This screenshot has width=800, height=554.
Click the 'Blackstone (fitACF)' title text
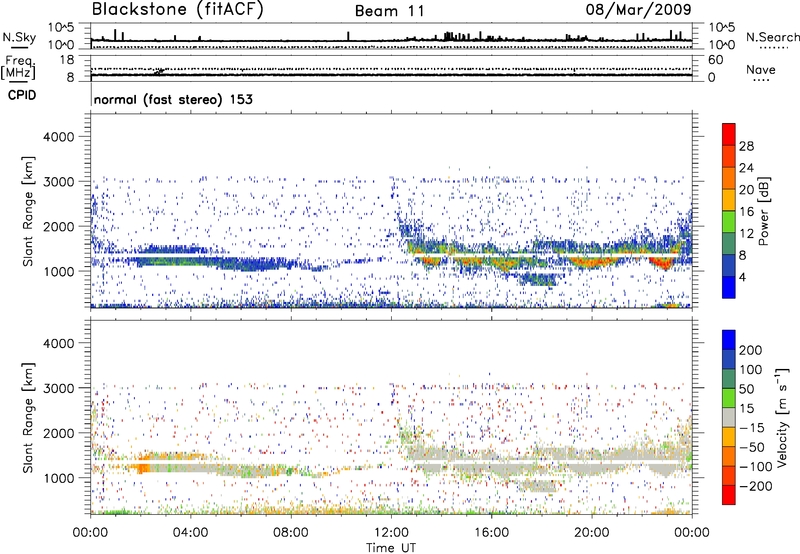[x=178, y=9]
